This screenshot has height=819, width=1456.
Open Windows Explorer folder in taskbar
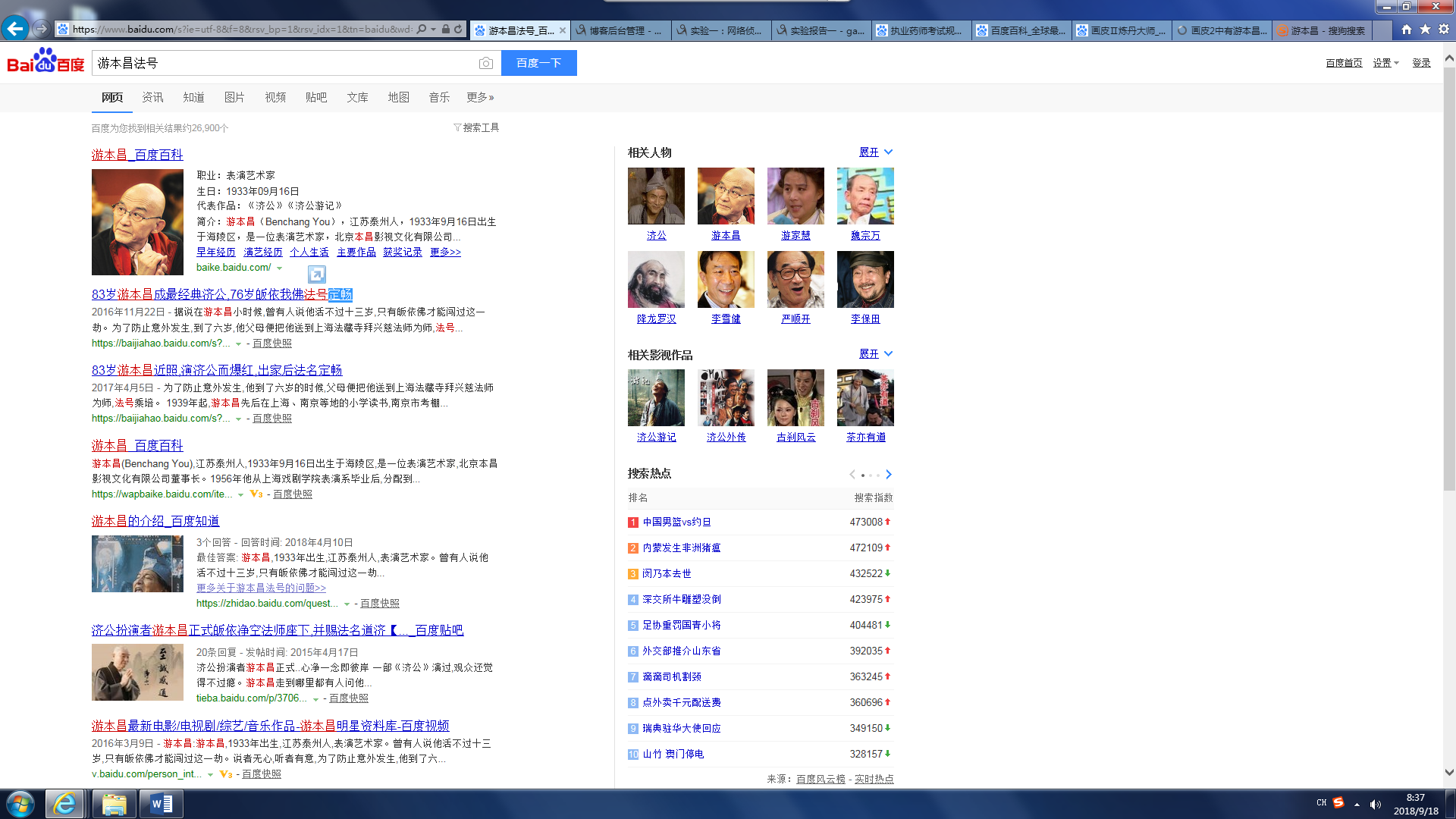tap(114, 804)
